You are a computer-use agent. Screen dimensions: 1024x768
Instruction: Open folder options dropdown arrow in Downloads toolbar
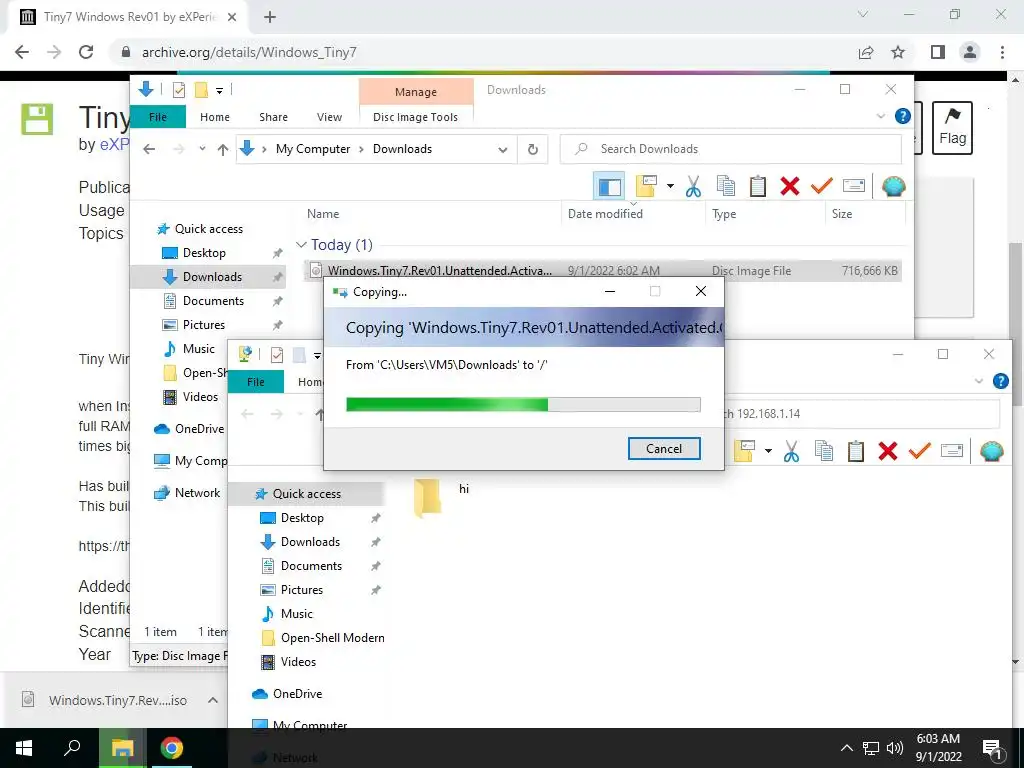point(670,187)
